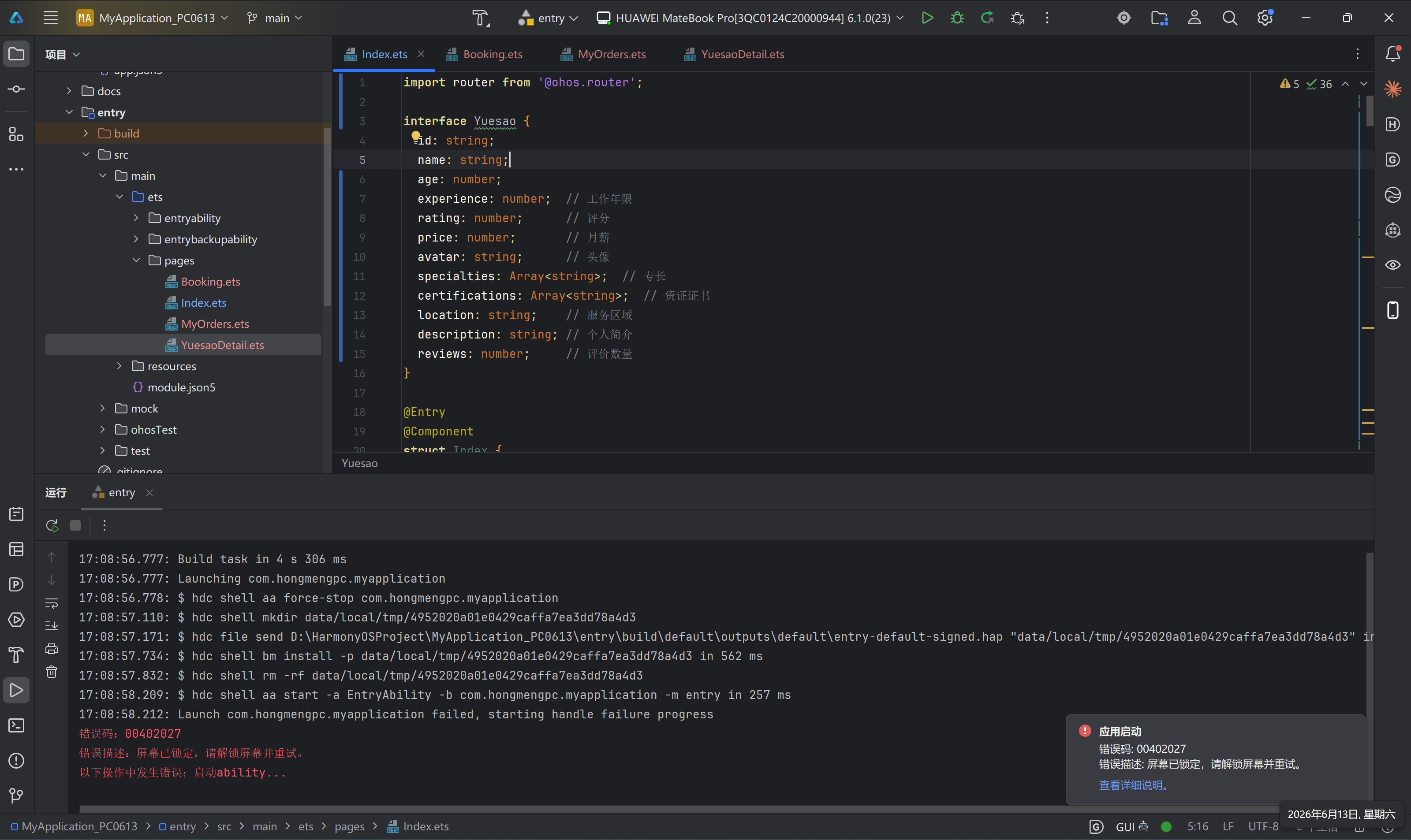Stop the running entry process

75,525
